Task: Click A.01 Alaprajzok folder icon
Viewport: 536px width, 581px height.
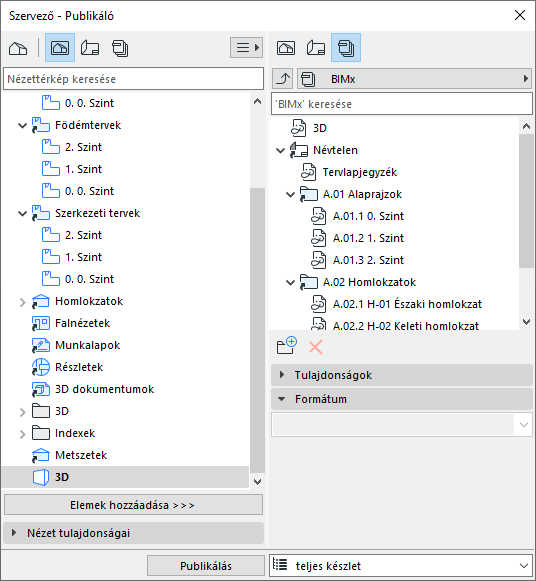Action: (x=309, y=194)
